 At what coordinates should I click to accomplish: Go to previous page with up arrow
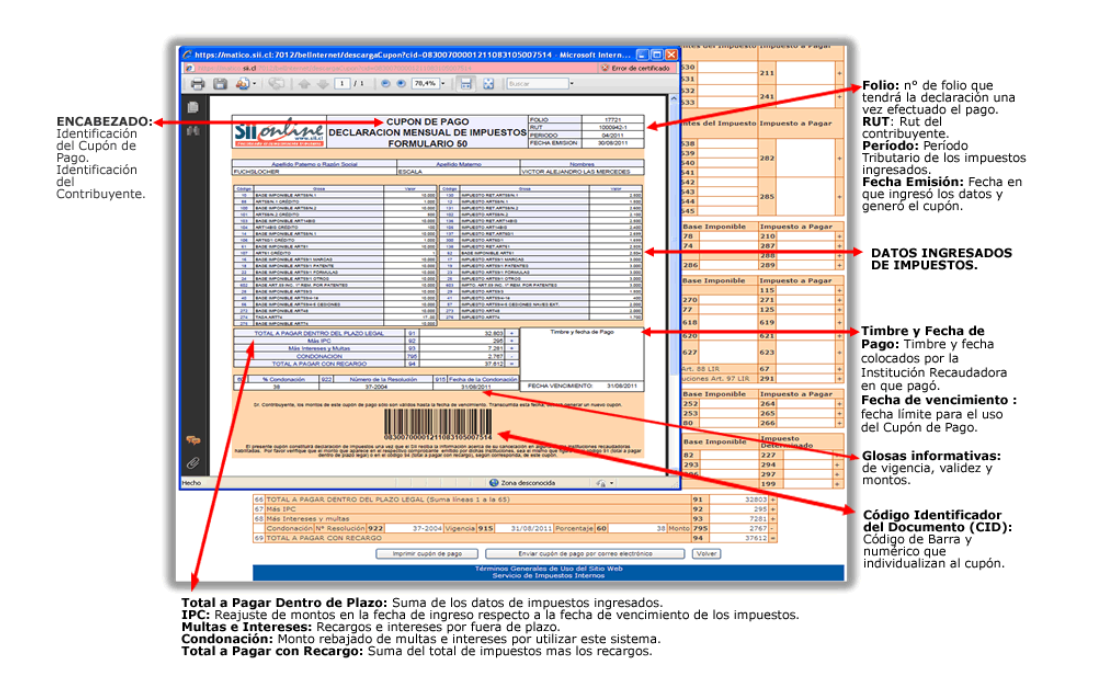304,84
